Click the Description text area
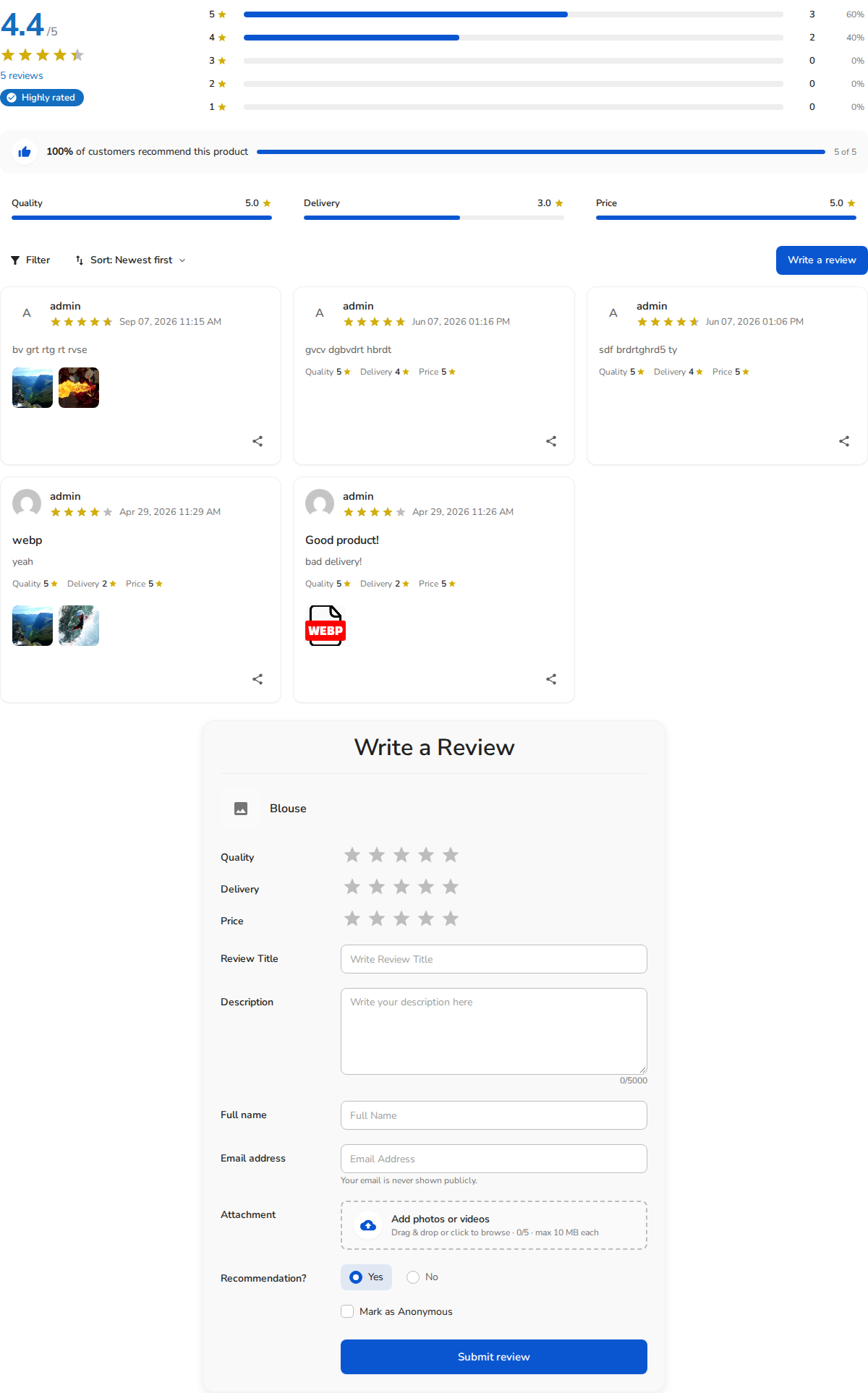The height and width of the screenshot is (1393, 868). [494, 1031]
